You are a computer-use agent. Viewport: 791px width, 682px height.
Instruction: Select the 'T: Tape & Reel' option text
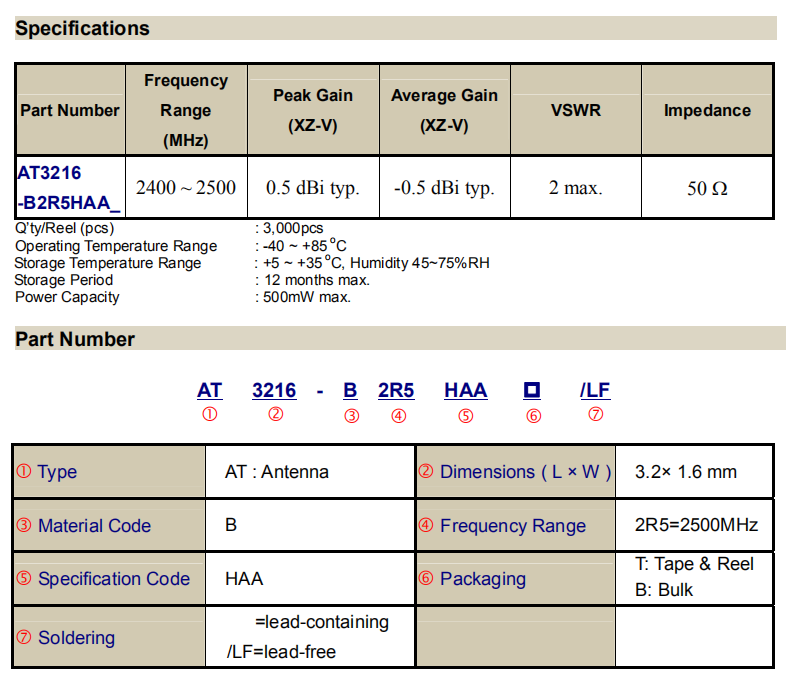tap(695, 564)
